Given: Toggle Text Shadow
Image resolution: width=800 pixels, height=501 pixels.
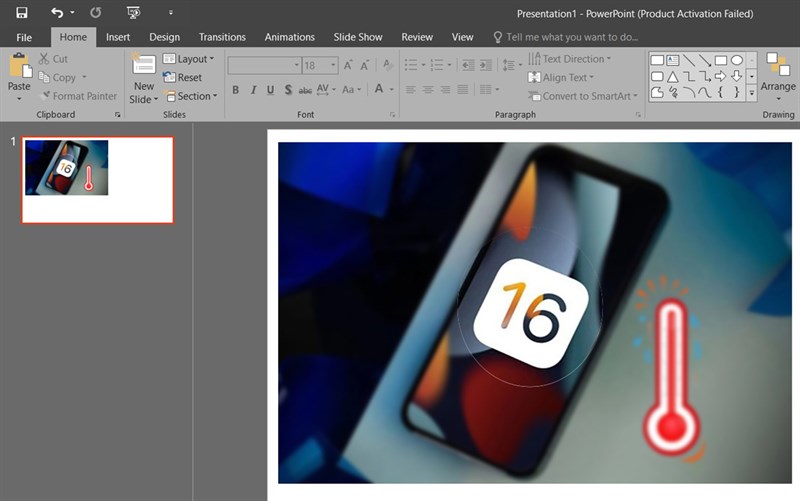Looking at the screenshot, I should coord(288,90).
